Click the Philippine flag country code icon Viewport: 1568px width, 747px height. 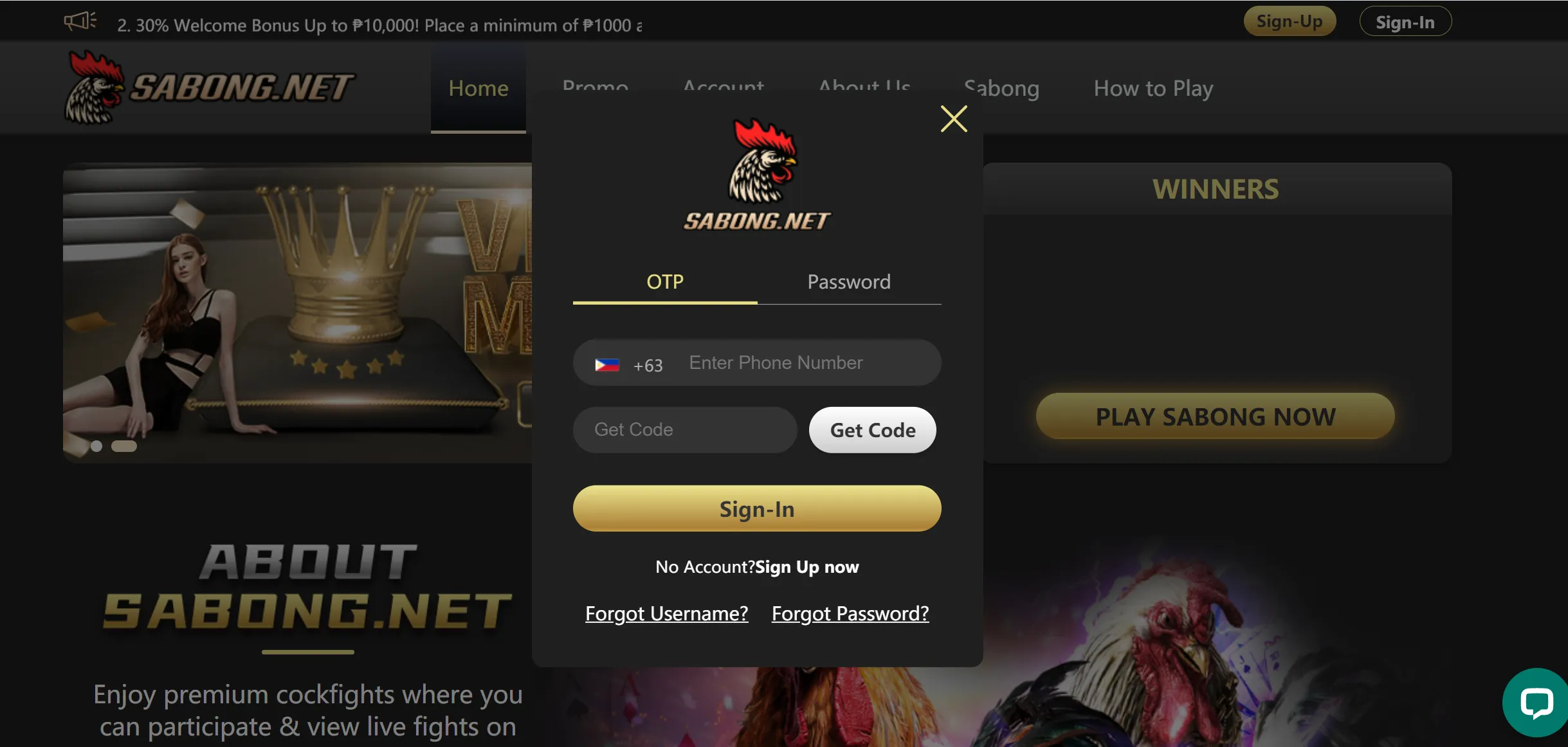pyautogui.click(x=608, y=364)
